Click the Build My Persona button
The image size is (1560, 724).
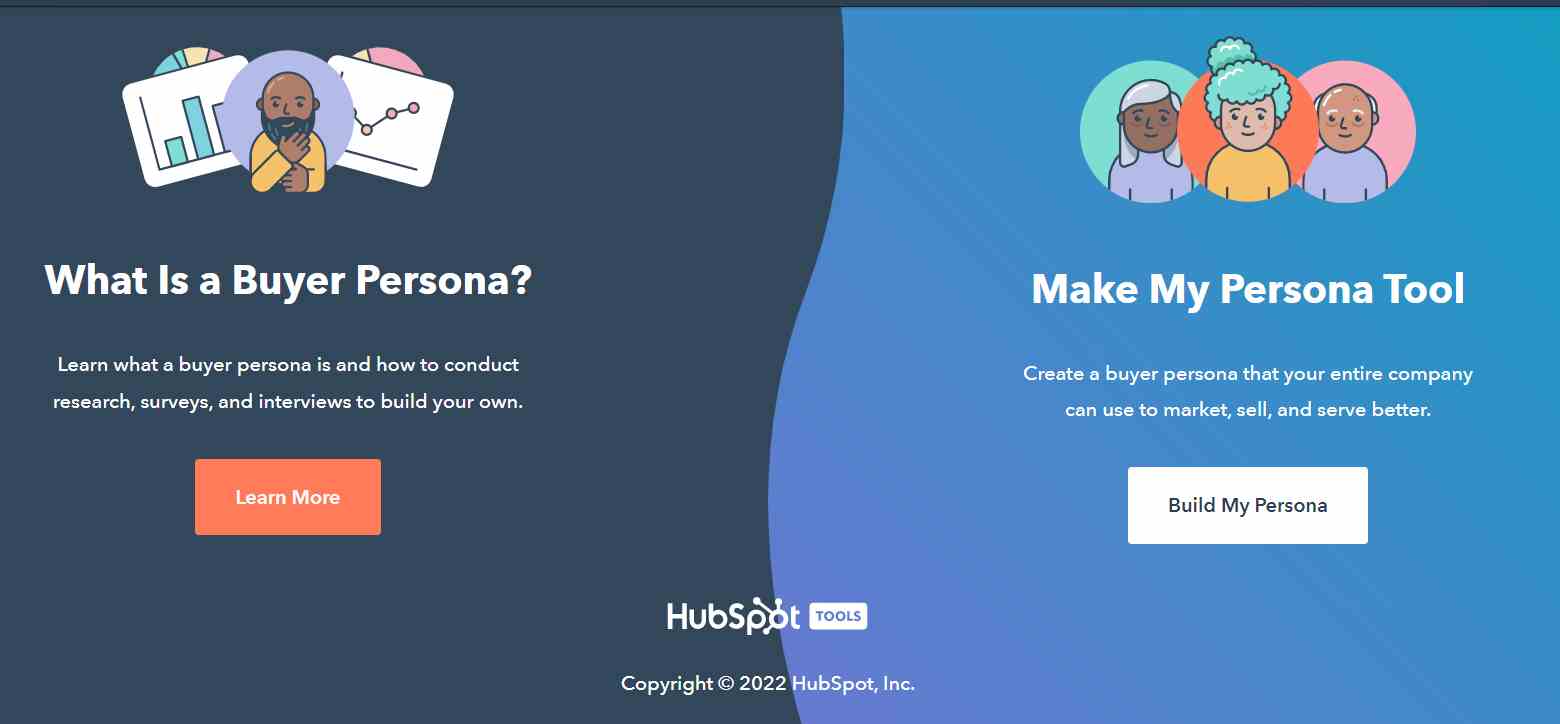coord(1248,505)
